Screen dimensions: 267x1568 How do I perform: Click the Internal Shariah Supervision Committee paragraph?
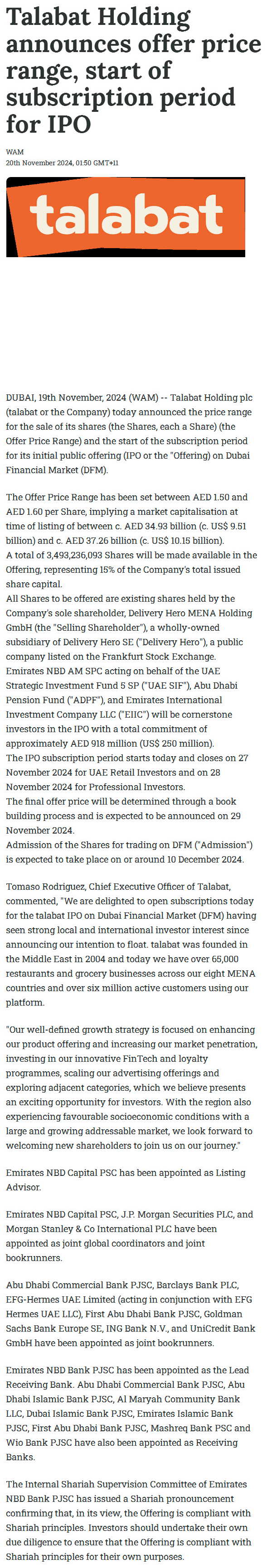[x=129, y=1520]
